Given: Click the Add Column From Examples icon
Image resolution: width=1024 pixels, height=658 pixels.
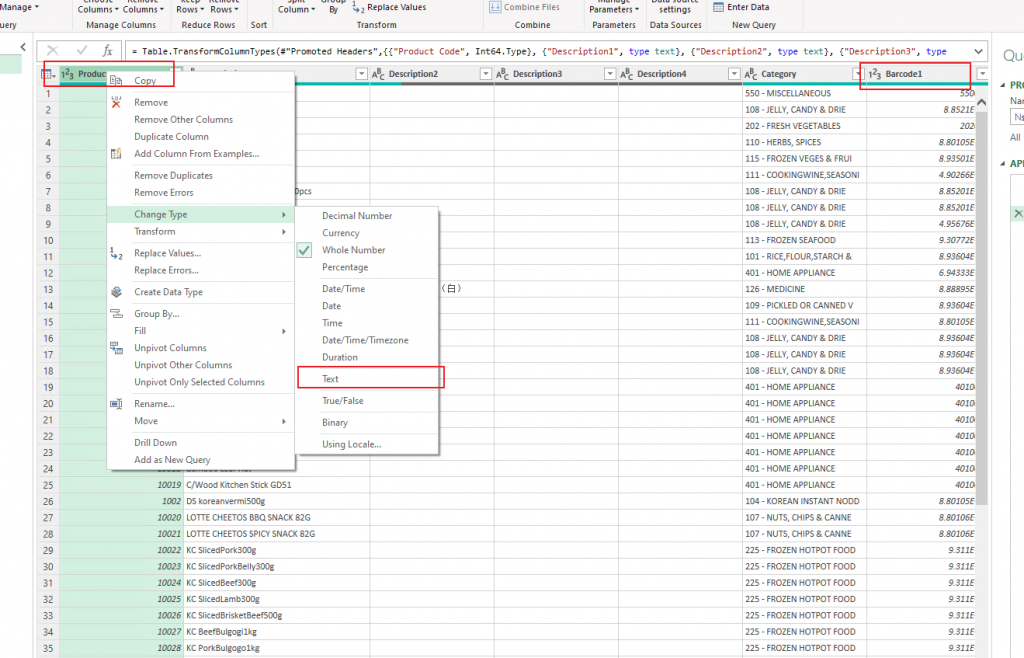Looking at the screenshot, I should (x=116, y=153).
